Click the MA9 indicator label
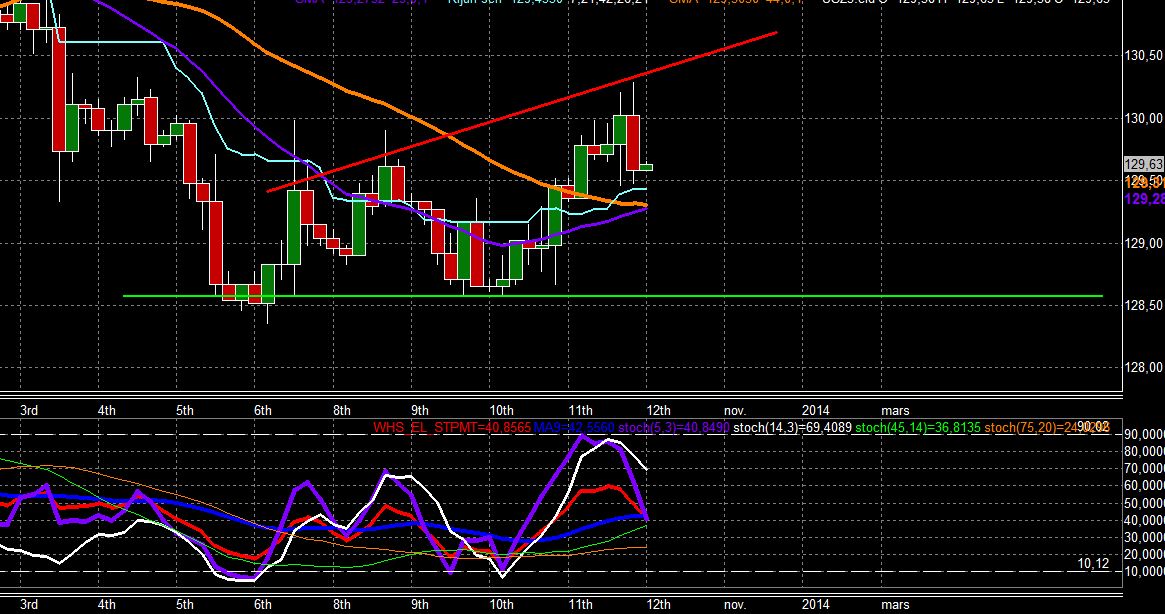Viewport: 1165px width, 614px height. (x=574, y=427)
